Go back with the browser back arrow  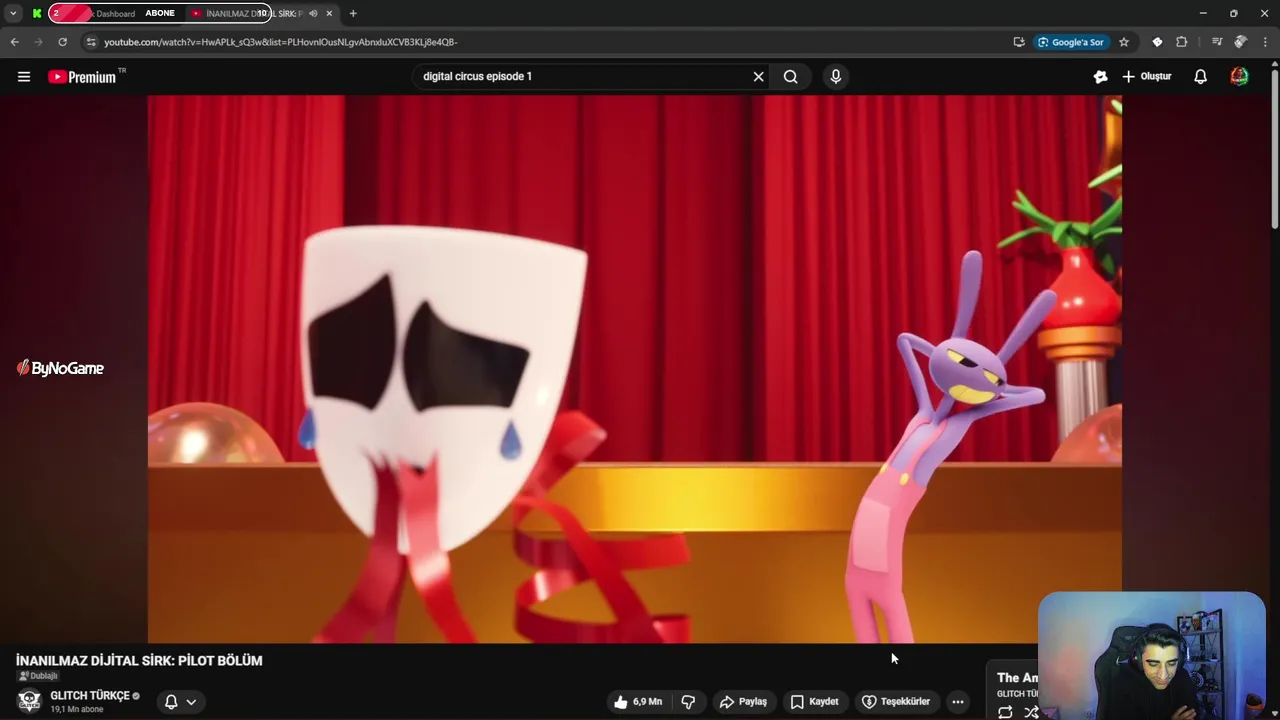[x=14, y=42]
